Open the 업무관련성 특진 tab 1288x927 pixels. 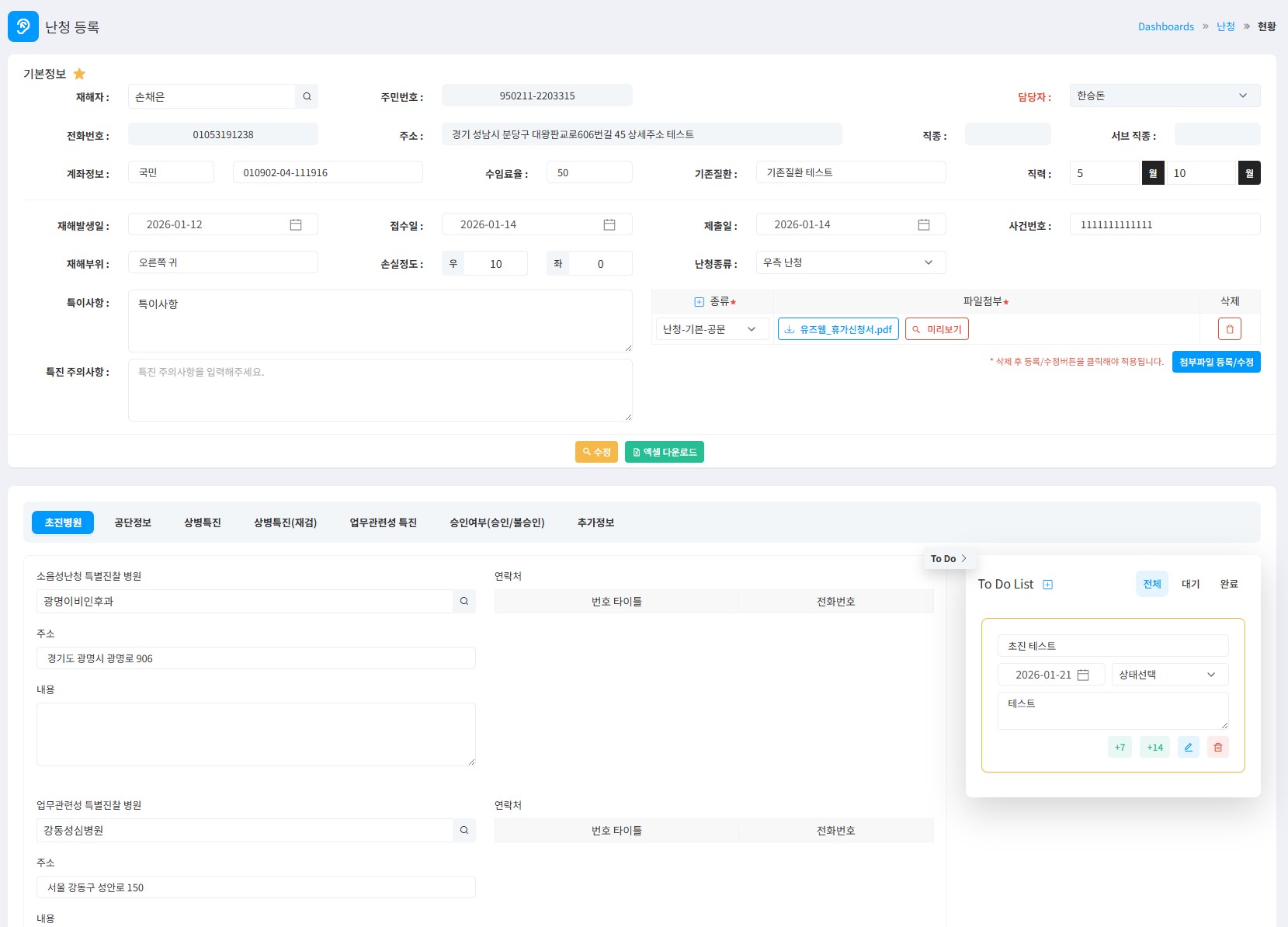[383, 523]
